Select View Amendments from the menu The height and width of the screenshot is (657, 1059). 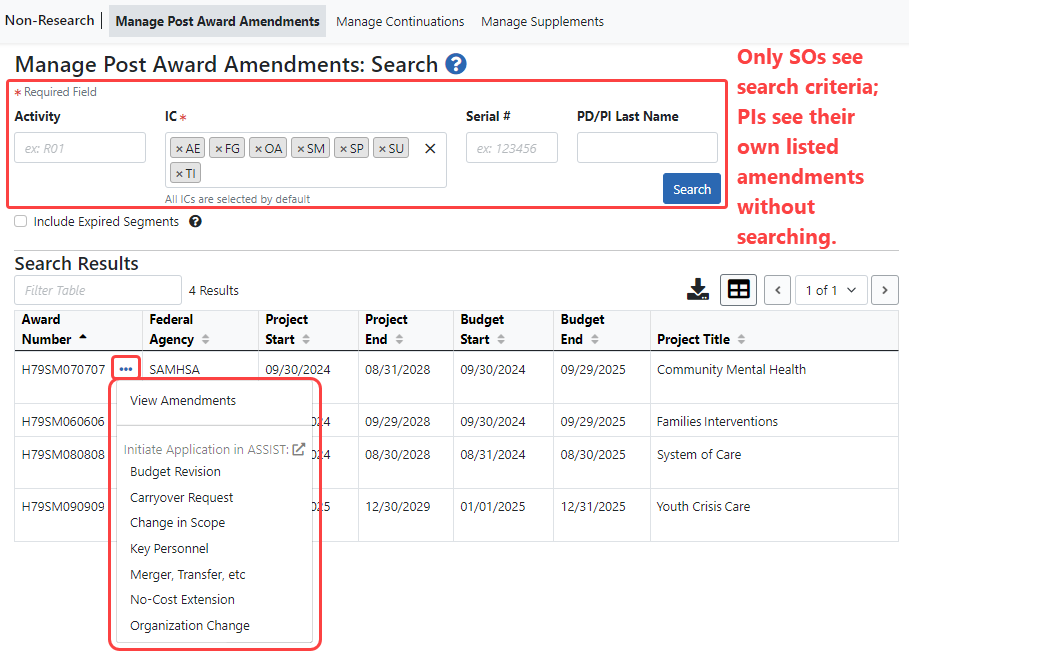click(x=183, y=399)
